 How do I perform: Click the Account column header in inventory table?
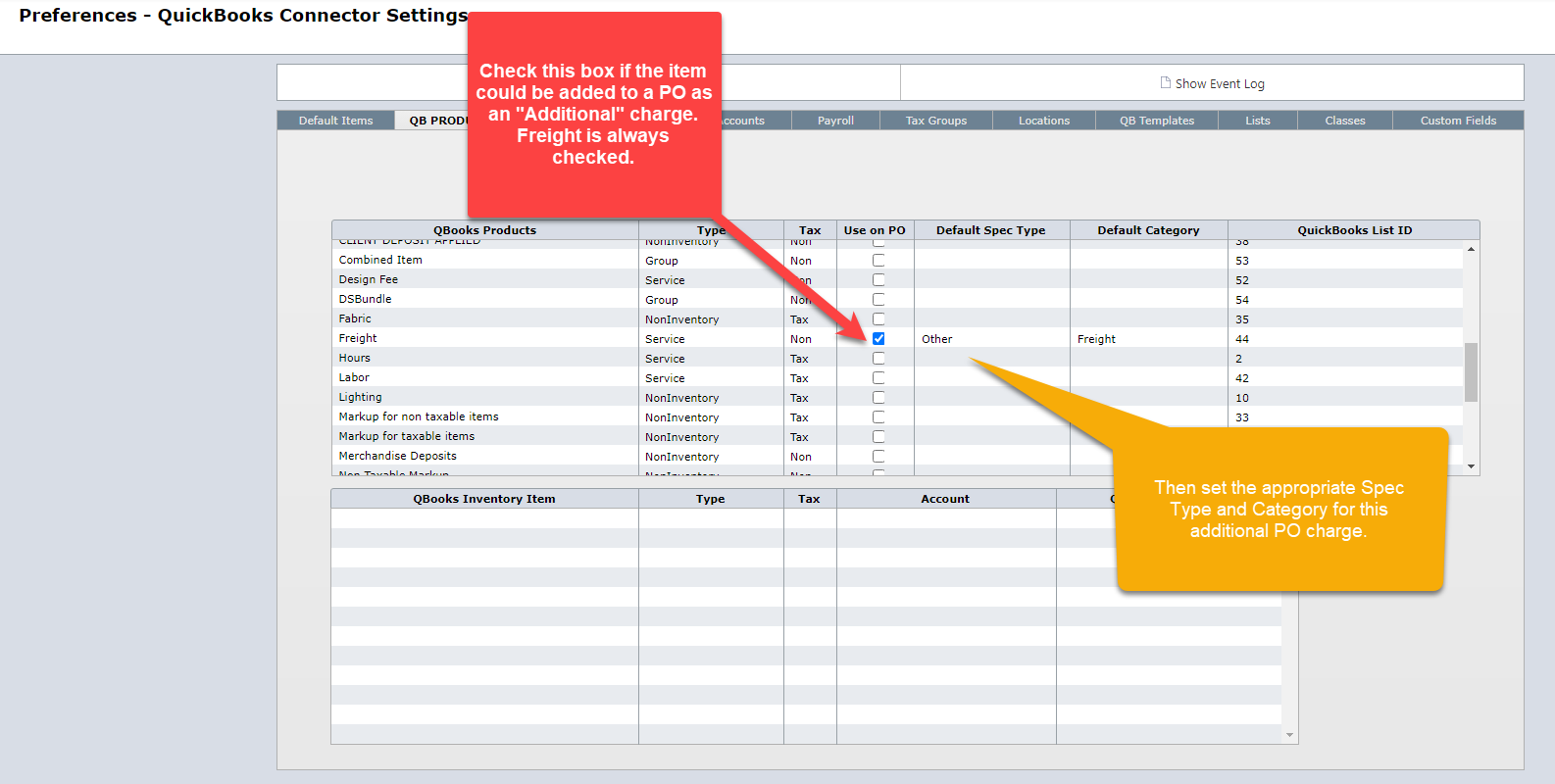pyautogui.click(x=945, y=499)
